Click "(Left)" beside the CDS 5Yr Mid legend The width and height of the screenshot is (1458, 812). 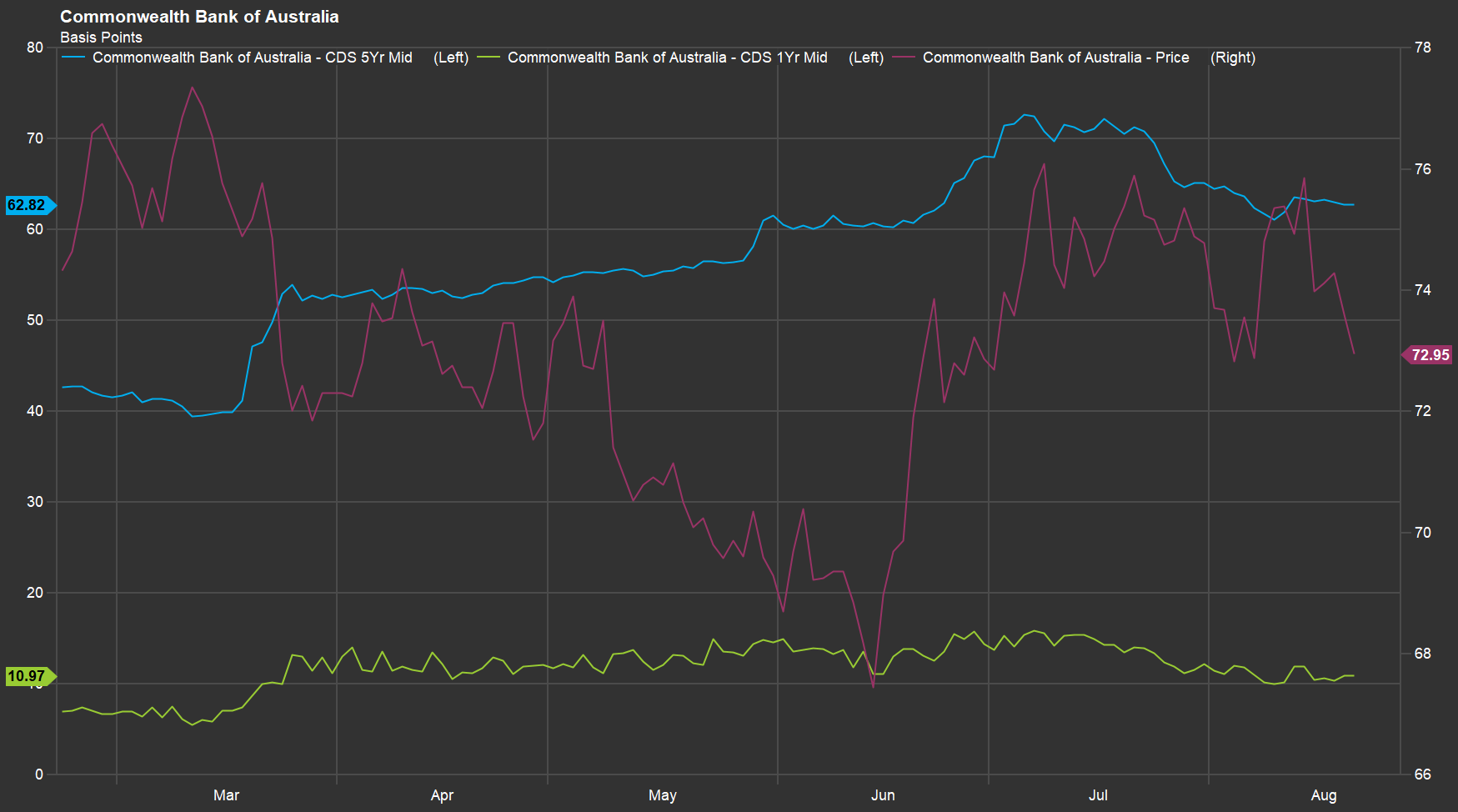[x=451, y=58]
